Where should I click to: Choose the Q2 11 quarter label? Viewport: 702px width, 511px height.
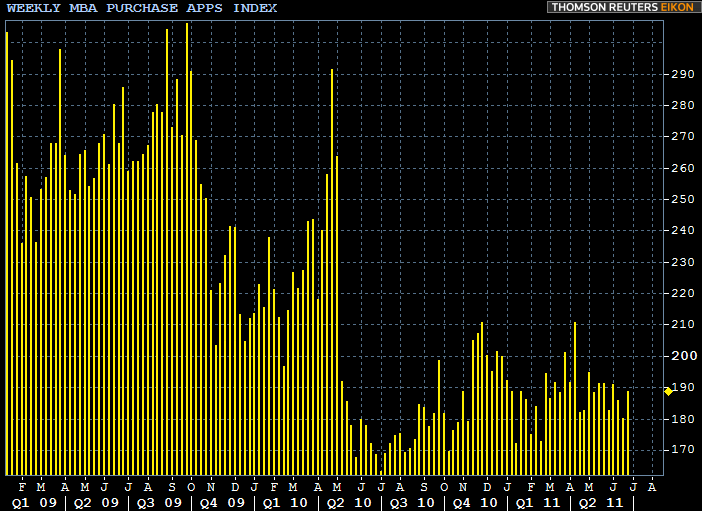[601, 502]
